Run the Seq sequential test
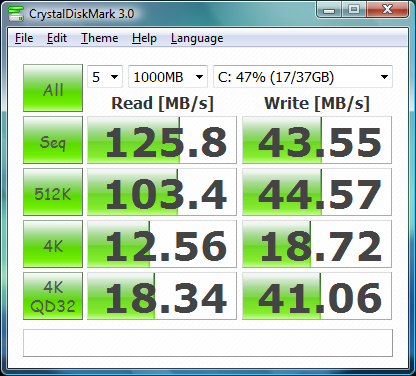The height and width of the screenshot is (376, 416). [x=53, y=140]
